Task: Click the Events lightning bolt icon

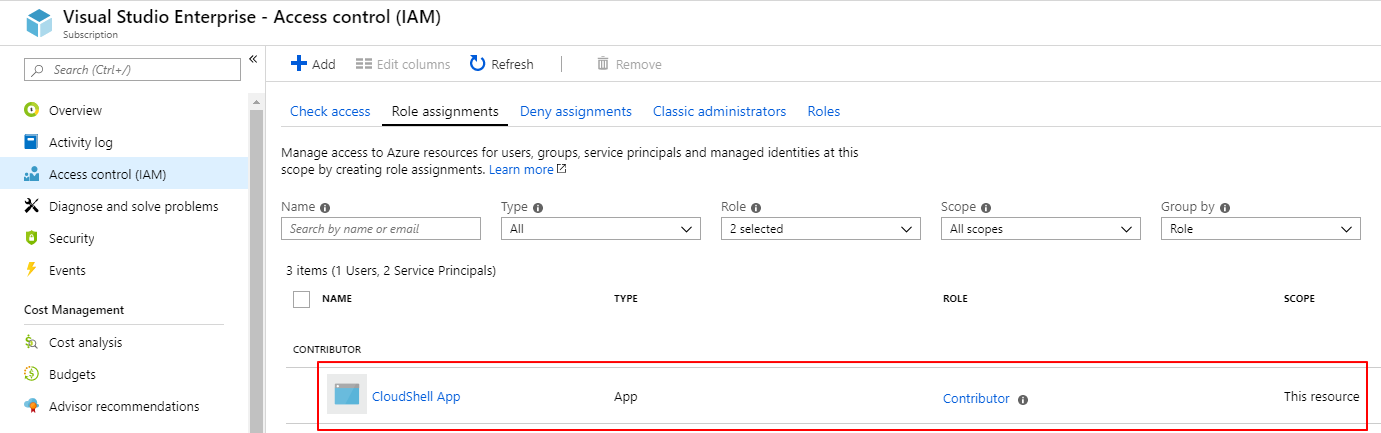Action: [31, 270]
